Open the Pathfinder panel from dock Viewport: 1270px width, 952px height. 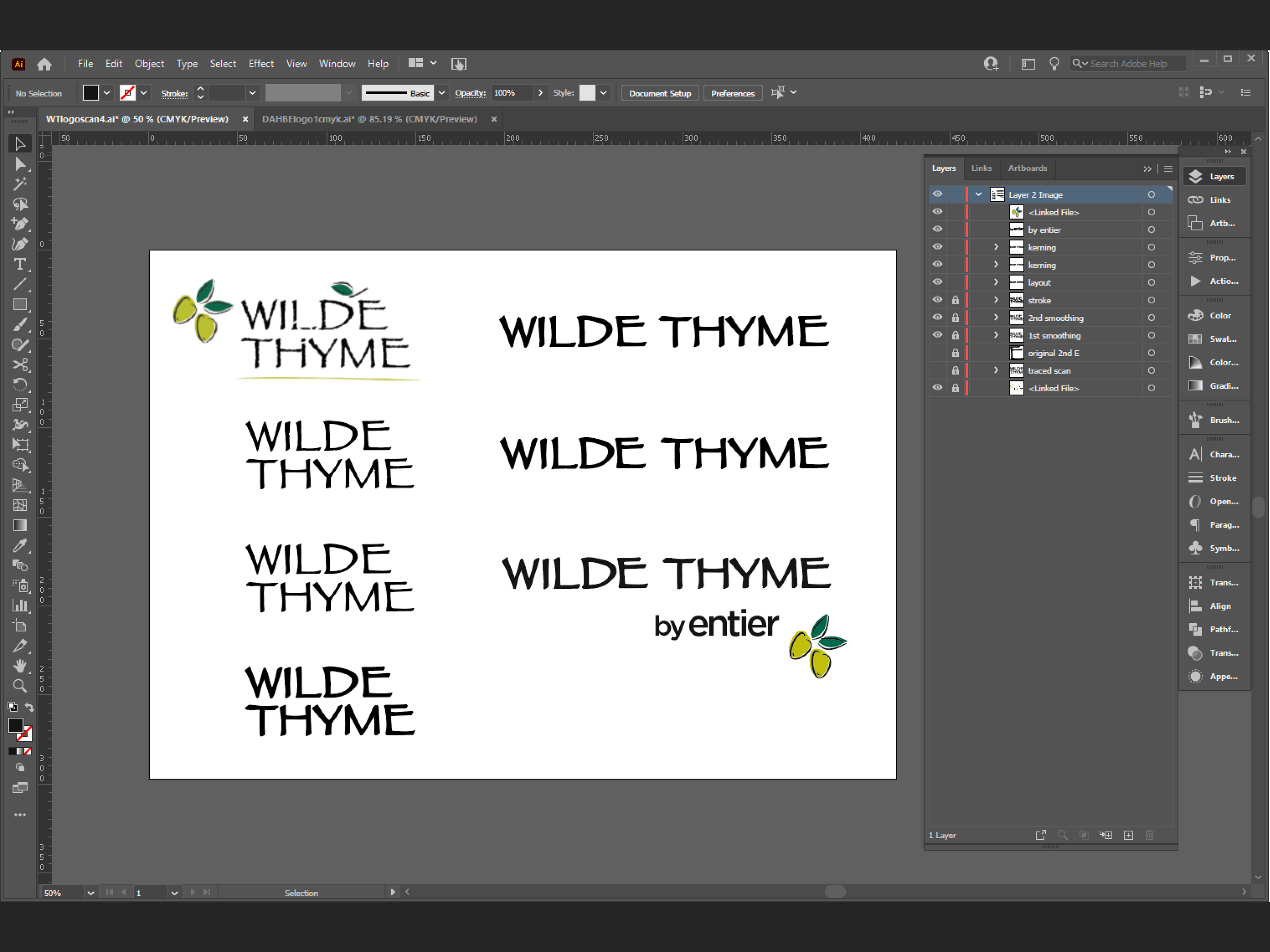(x=1214, y=629)
